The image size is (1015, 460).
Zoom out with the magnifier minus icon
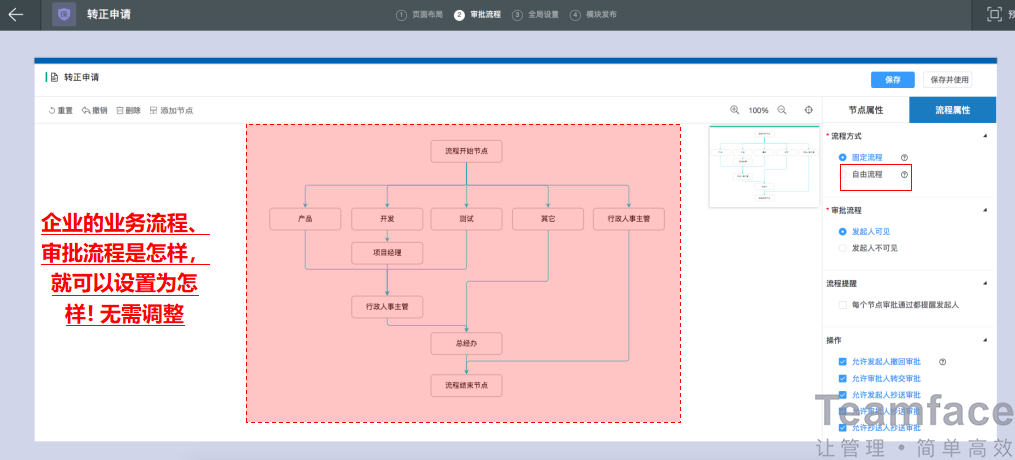[782, 110]
